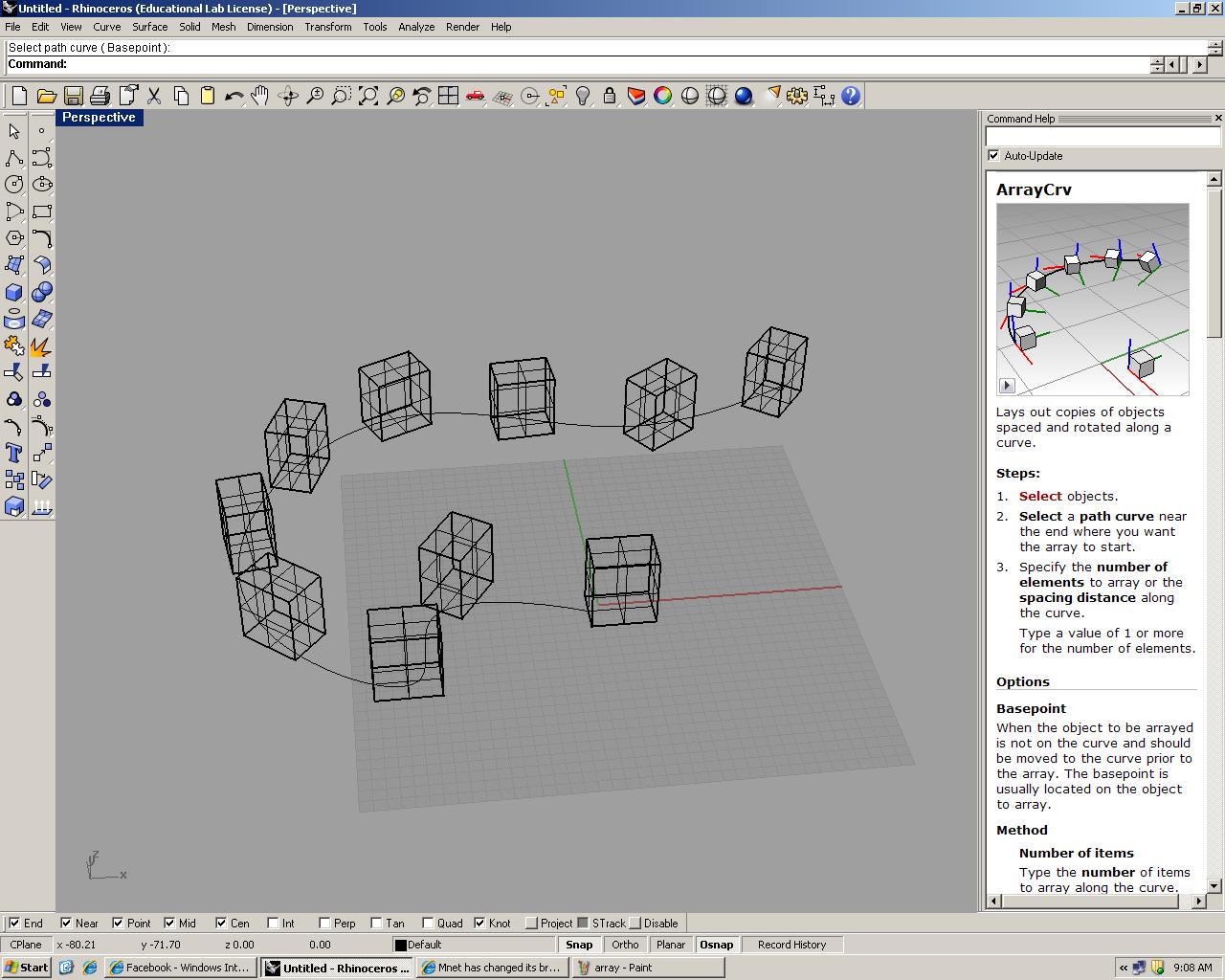Uncheck Auto-Update in Command Help

993,156
